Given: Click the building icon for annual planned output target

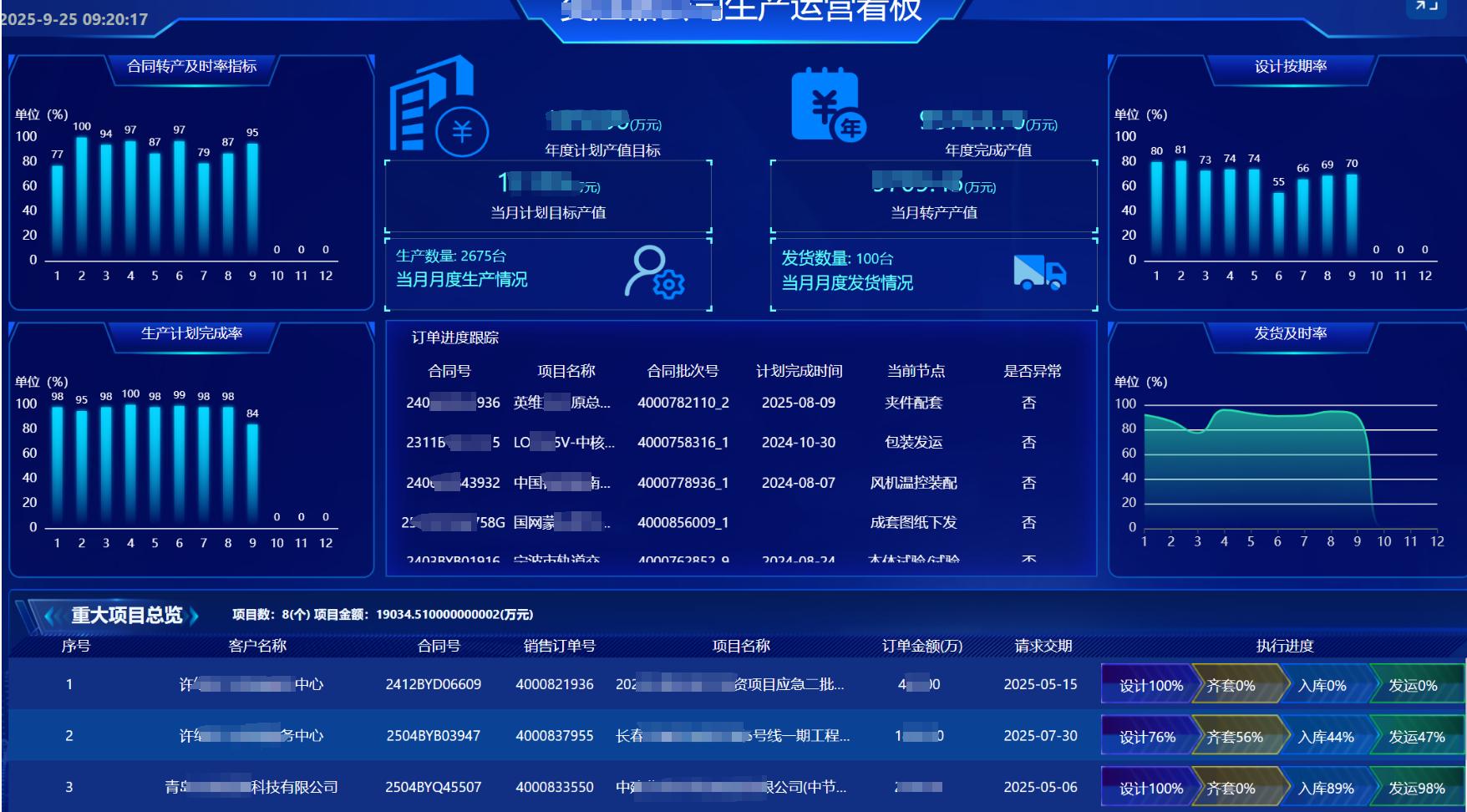Looking at the screenshot, I should pyautogui.click(x=437, y=105).
